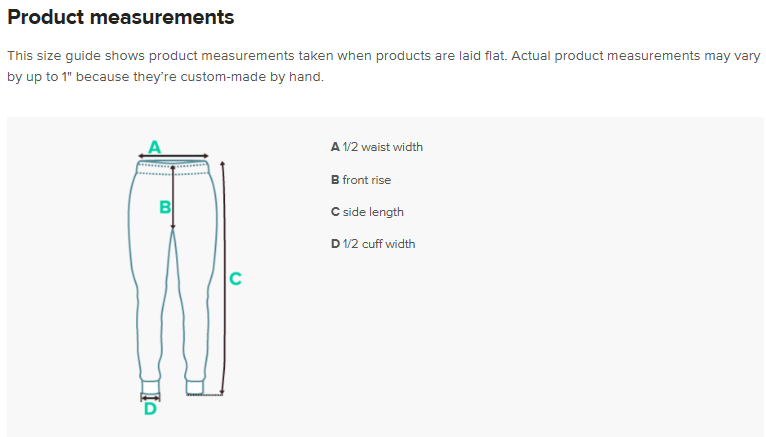This screenshot has height=437, width=766.
Task: Click the green letter D below cuff
Action: 150,408
